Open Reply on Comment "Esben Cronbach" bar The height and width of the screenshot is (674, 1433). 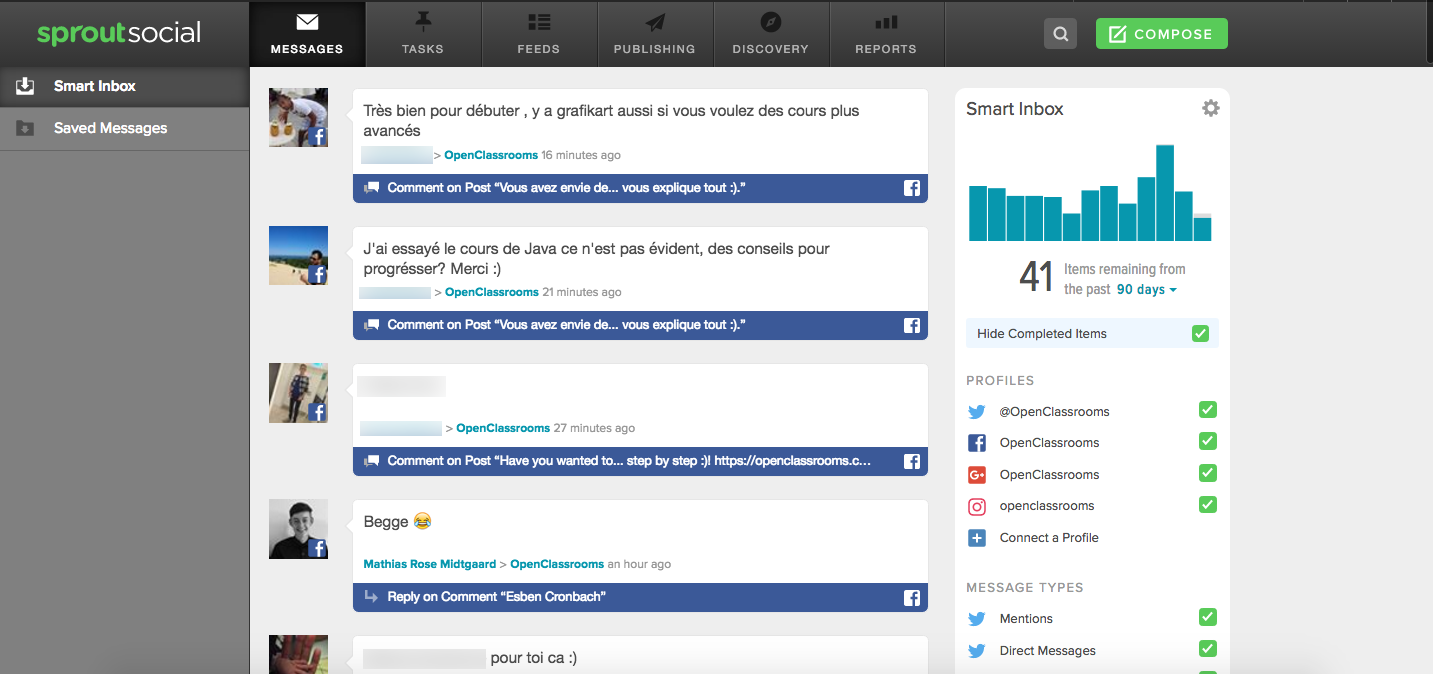pos(640,597)
